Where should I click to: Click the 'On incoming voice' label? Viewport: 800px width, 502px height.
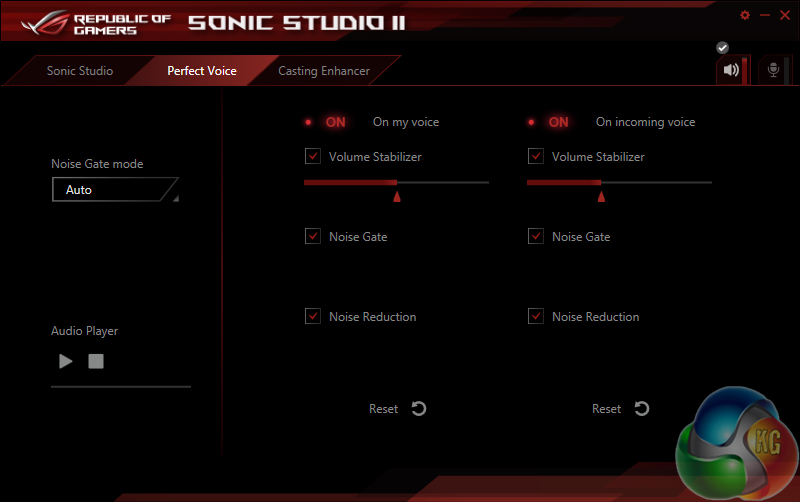[645, 122]
